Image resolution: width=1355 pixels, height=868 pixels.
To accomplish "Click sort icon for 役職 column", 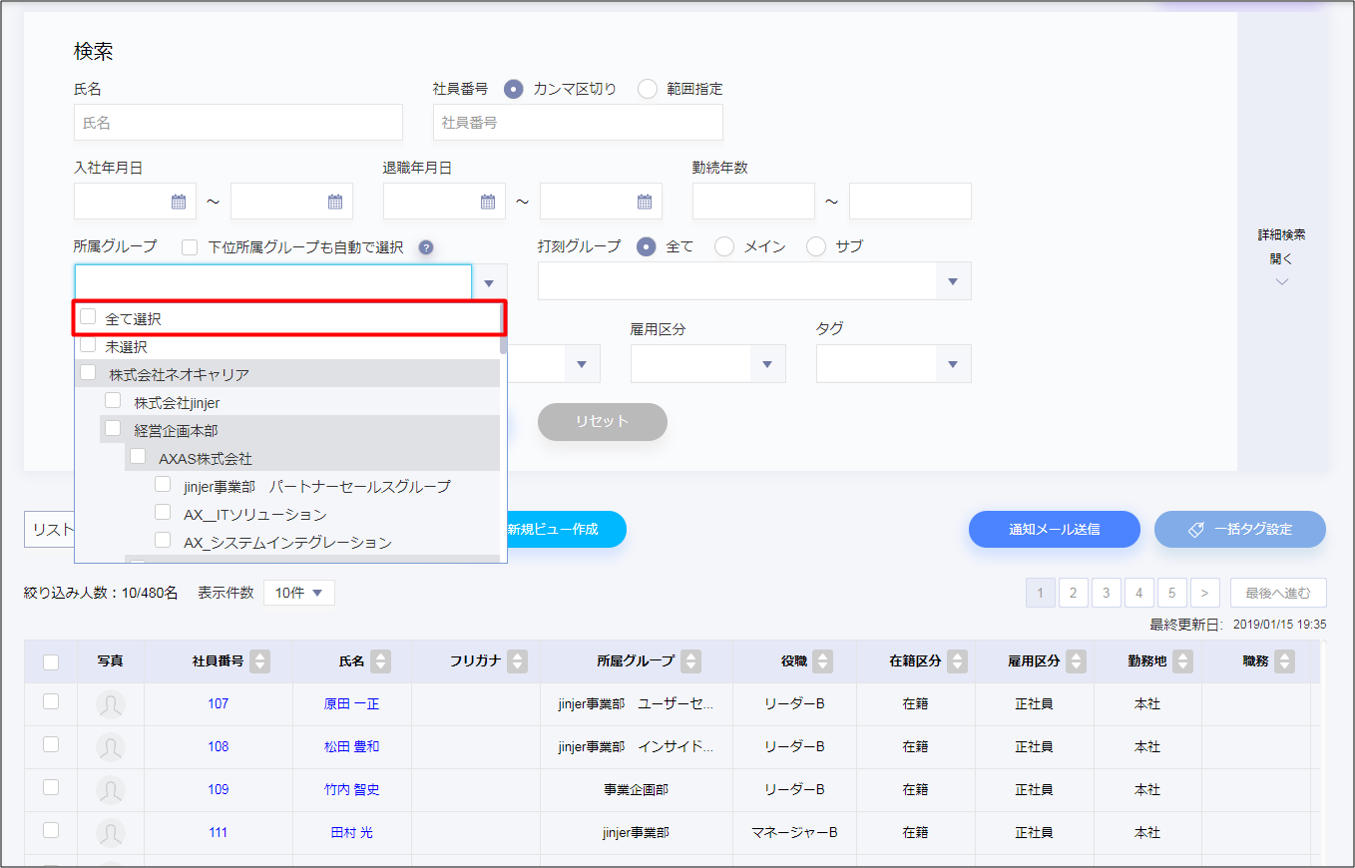I will pos(821,661).
